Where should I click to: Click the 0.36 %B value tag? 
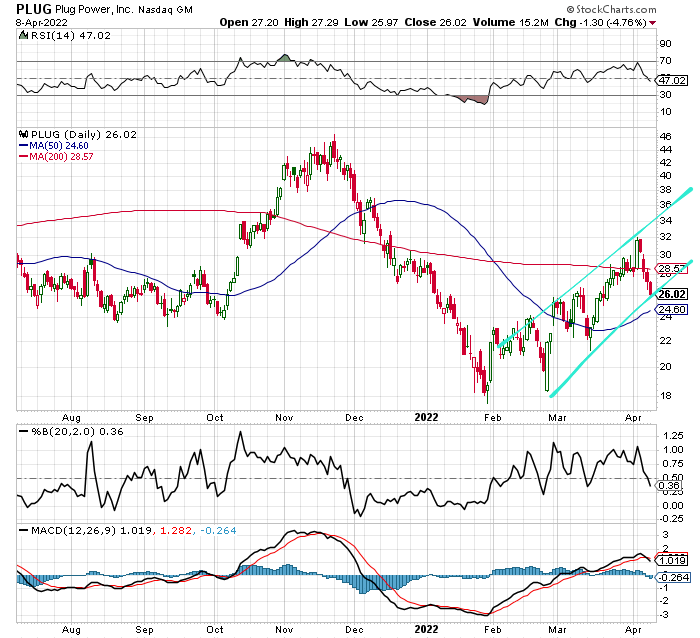click(669, 485)
